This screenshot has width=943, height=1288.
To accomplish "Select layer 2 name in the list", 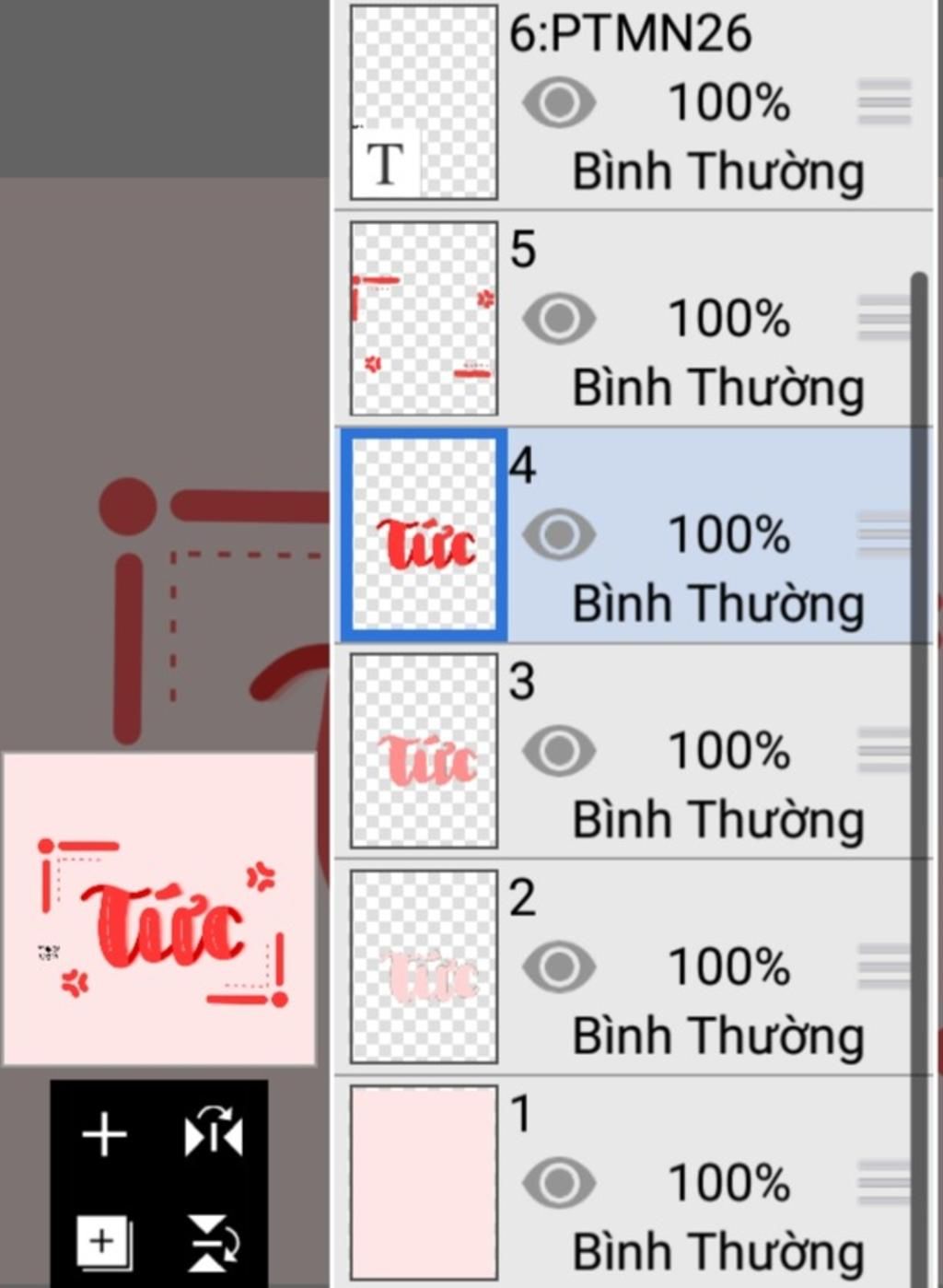I will click(x=522, y=897).
